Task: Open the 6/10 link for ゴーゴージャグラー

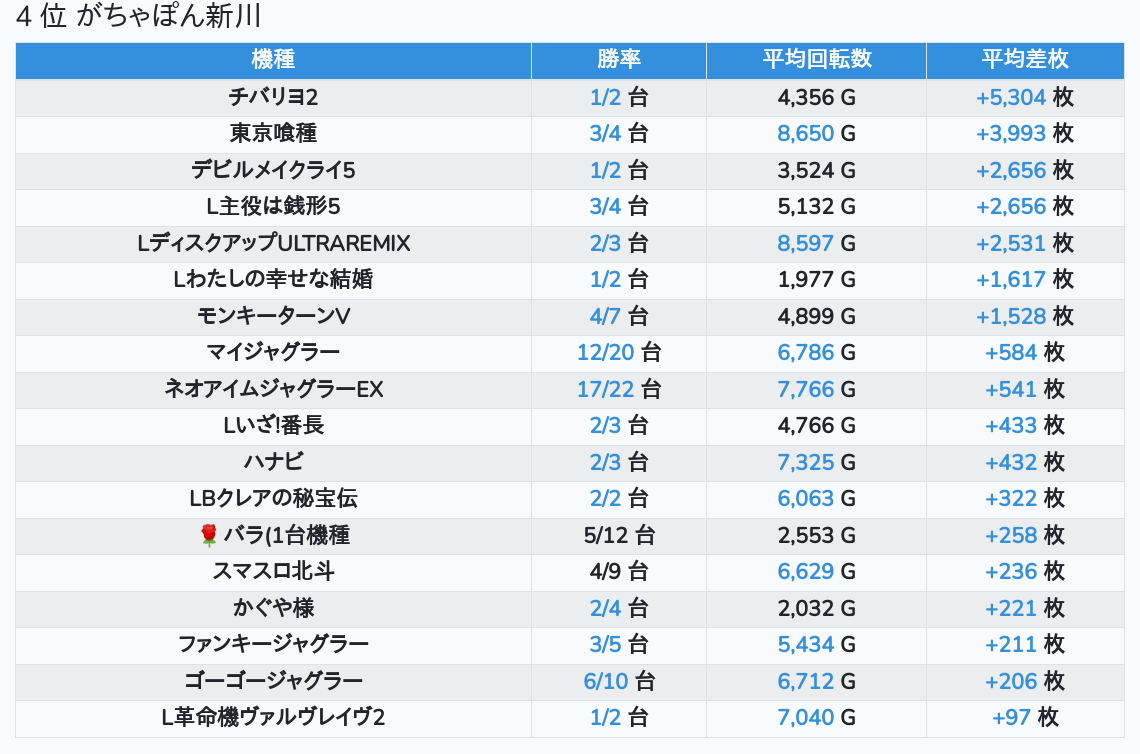Action: 605,682
